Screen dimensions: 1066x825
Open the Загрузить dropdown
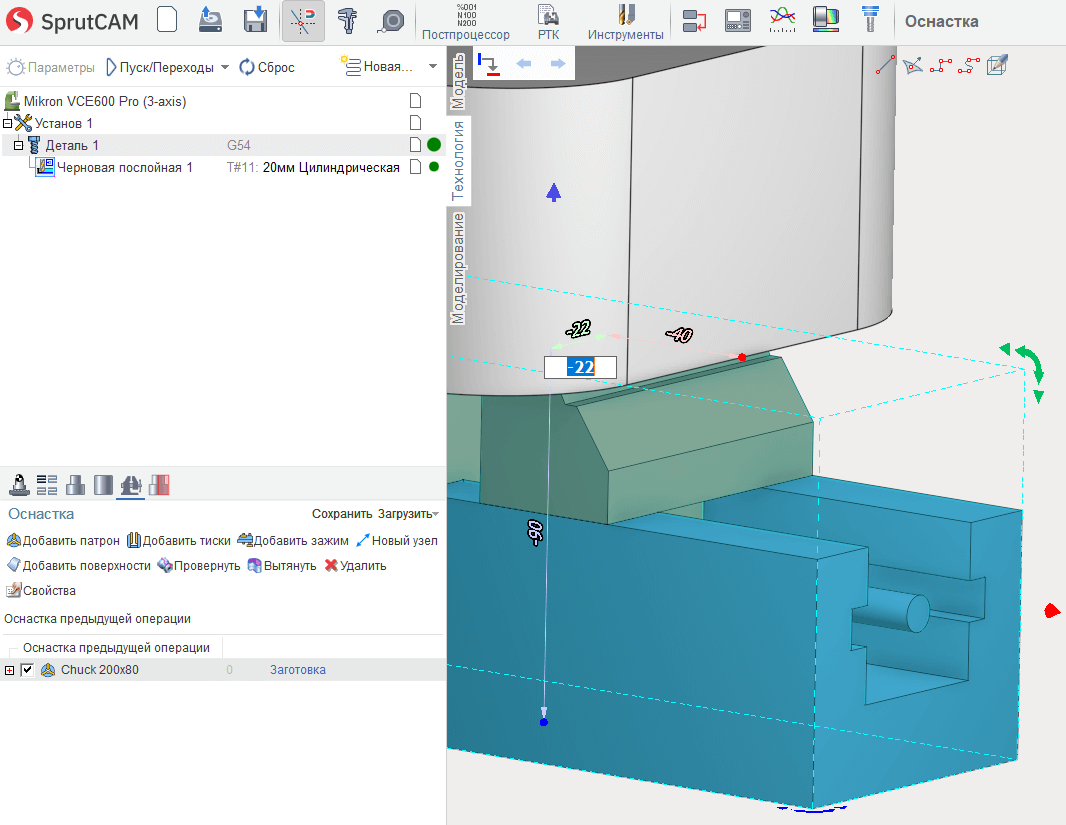tap(407, 514)
